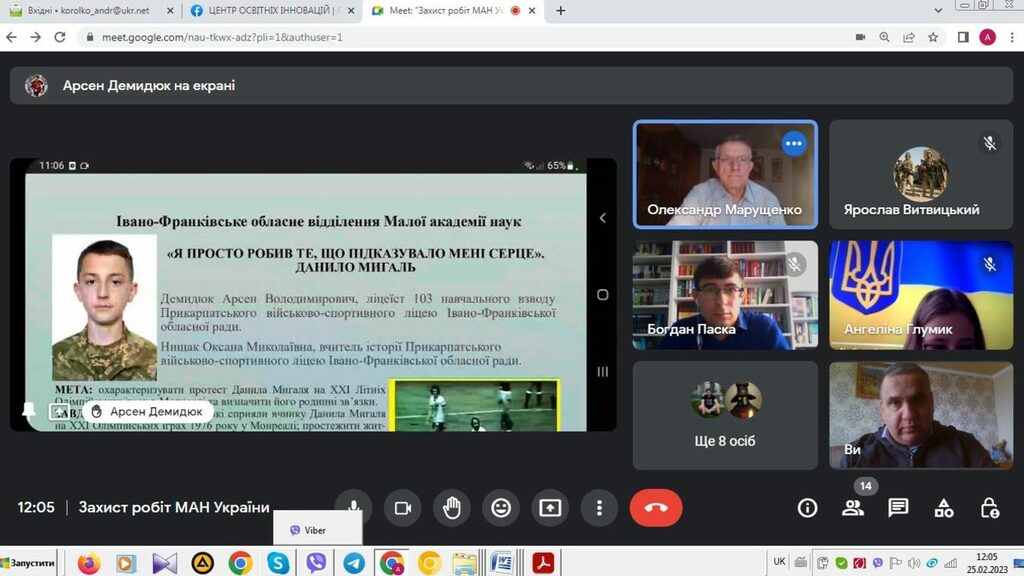Image resolution: width=1024 pixels, height=576 pixels.
Task: Toggle the camera in Meet controls
Action: coord(403,508)
